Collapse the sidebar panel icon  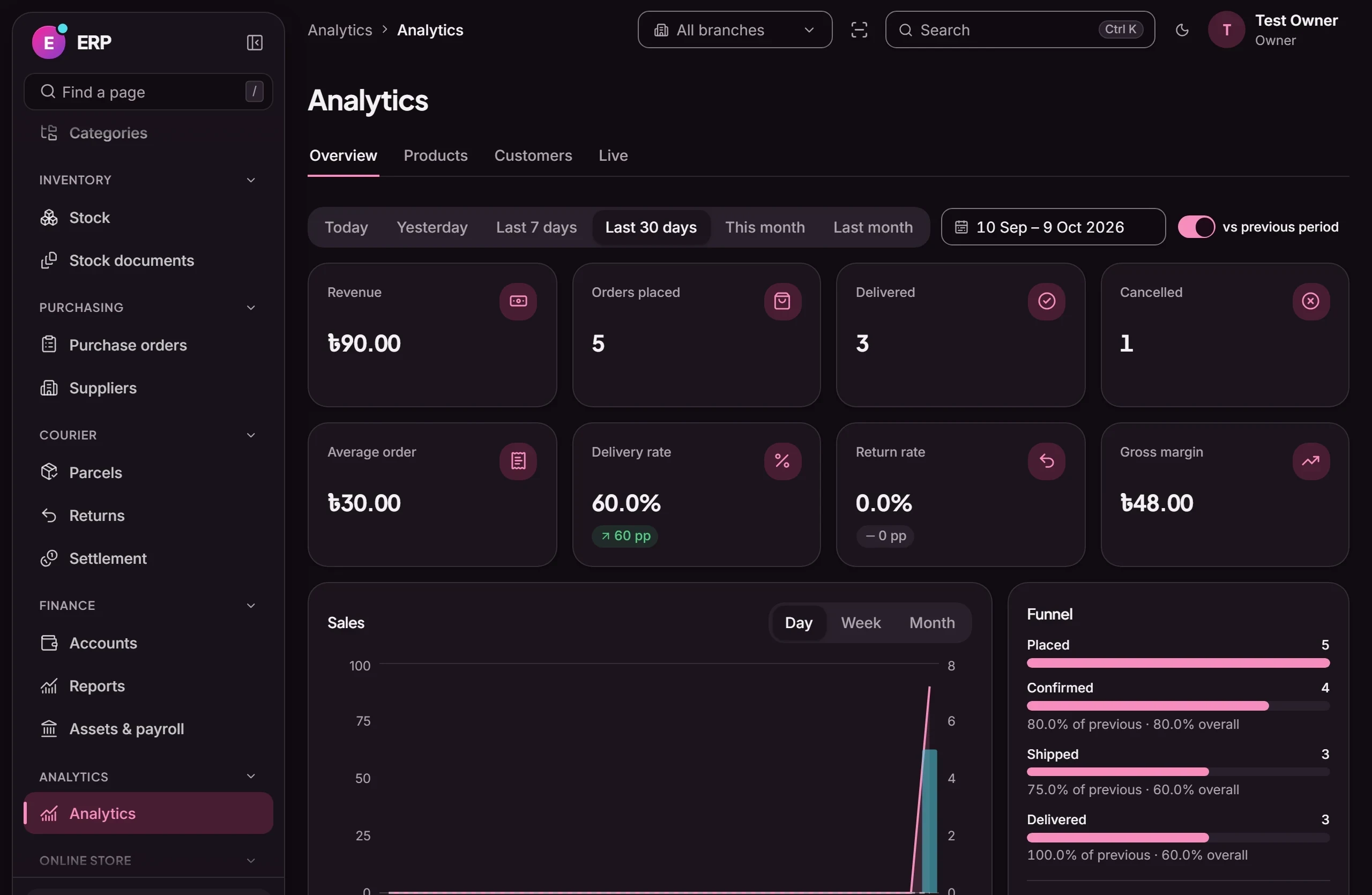(254, 43)
